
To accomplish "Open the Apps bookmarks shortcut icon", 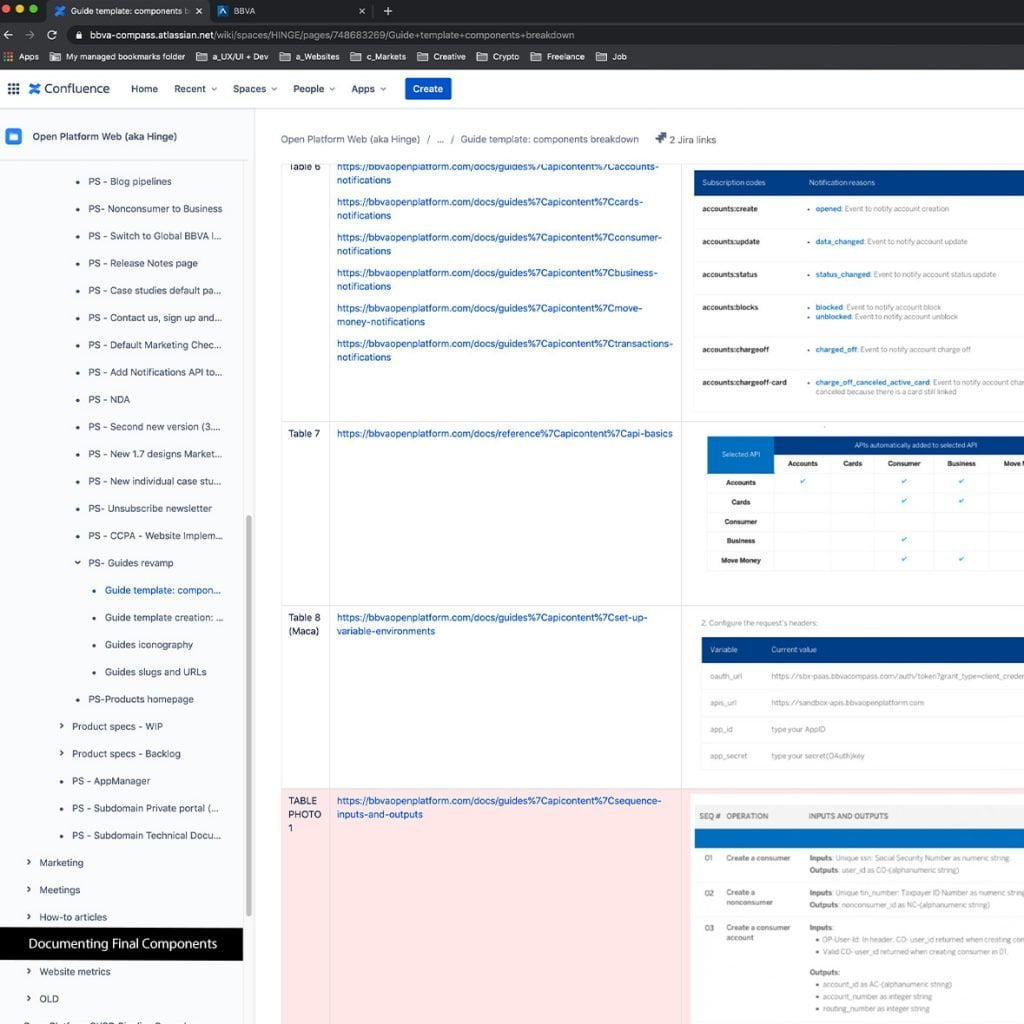I will pyautogui.click(x=9, y=57).
